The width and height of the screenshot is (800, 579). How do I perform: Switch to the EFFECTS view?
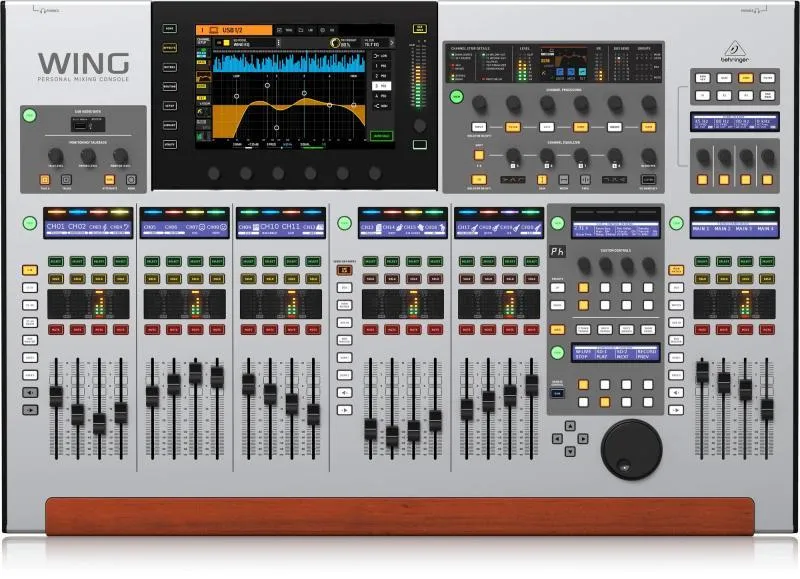click(x=169, y=48)
